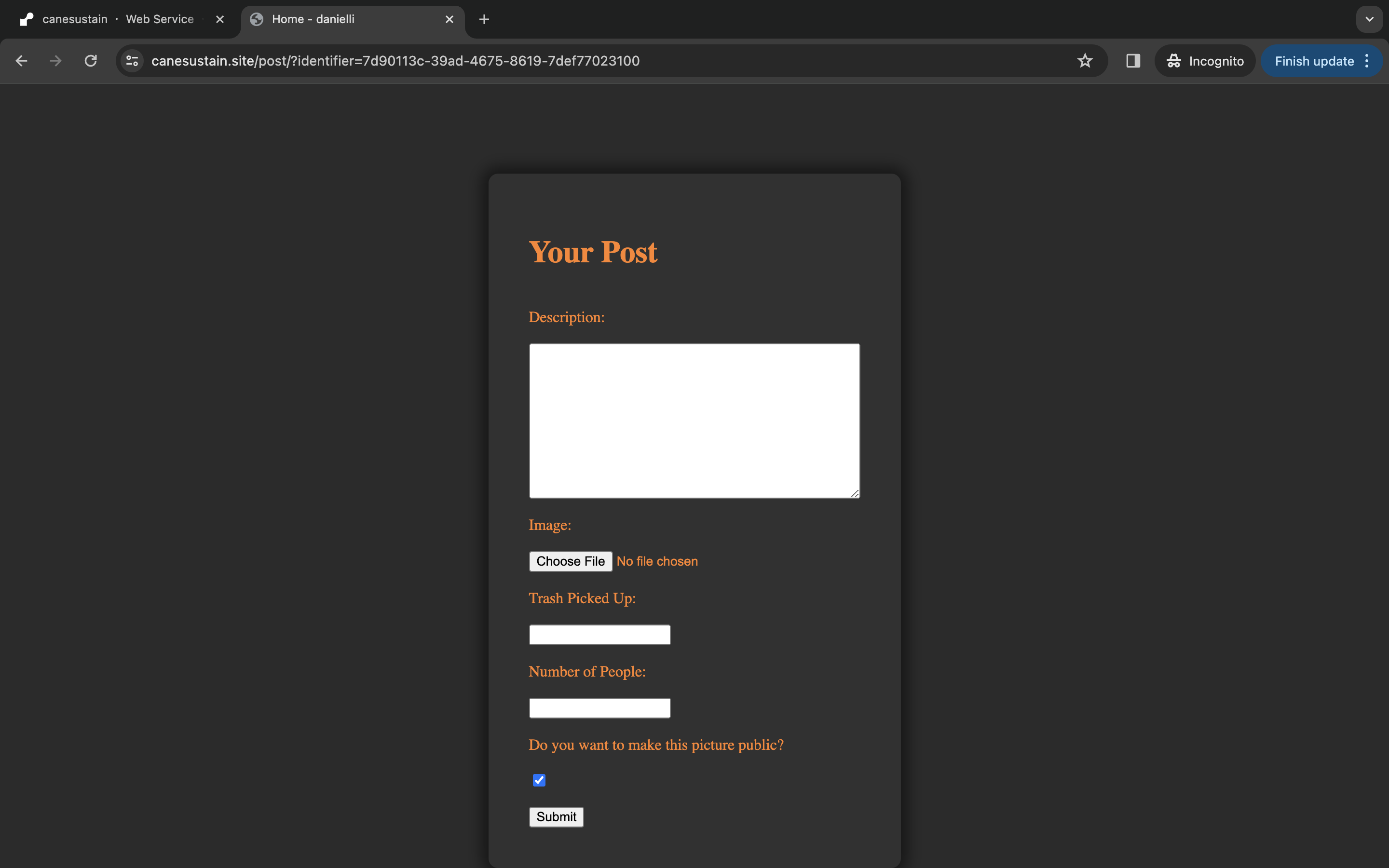Click Finish update button
The image size is (1389, 868).
(1313, 61)
